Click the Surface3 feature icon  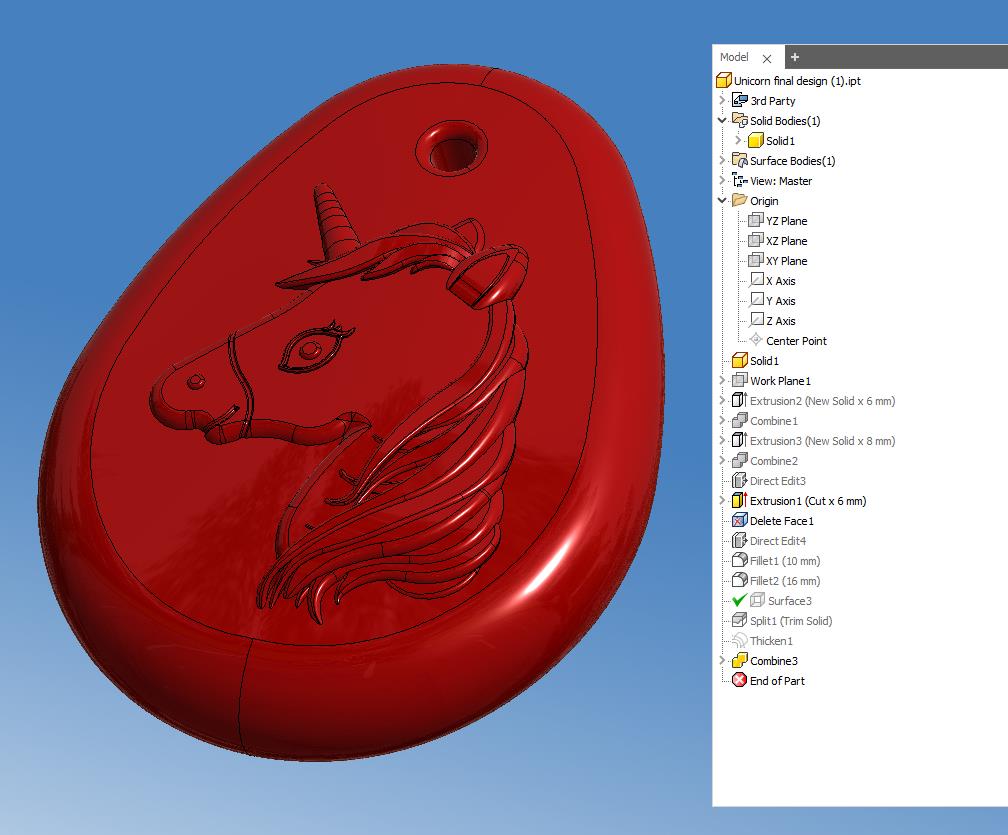(758, 600)
